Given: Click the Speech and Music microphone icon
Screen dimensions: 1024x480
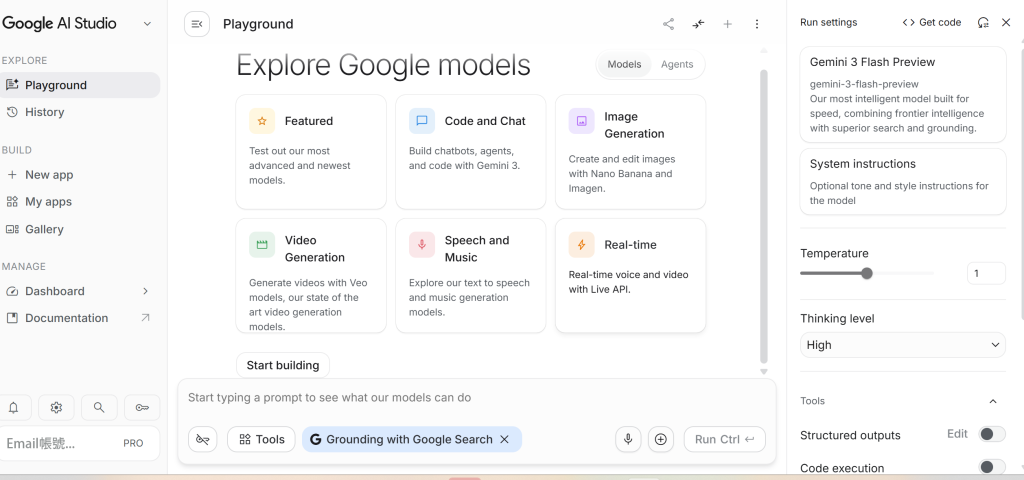Looking at the screenshot, I should [422, 245].
